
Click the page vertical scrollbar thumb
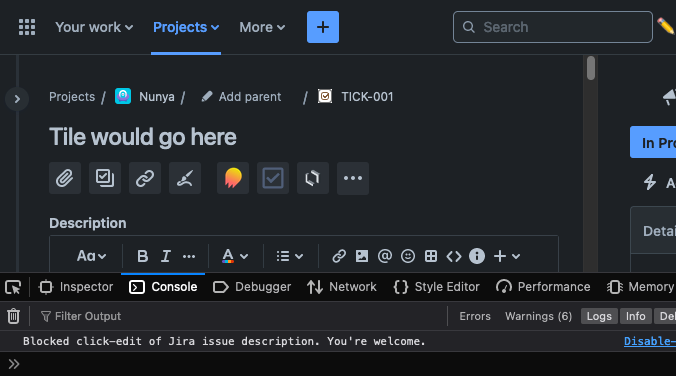point(591,68)
